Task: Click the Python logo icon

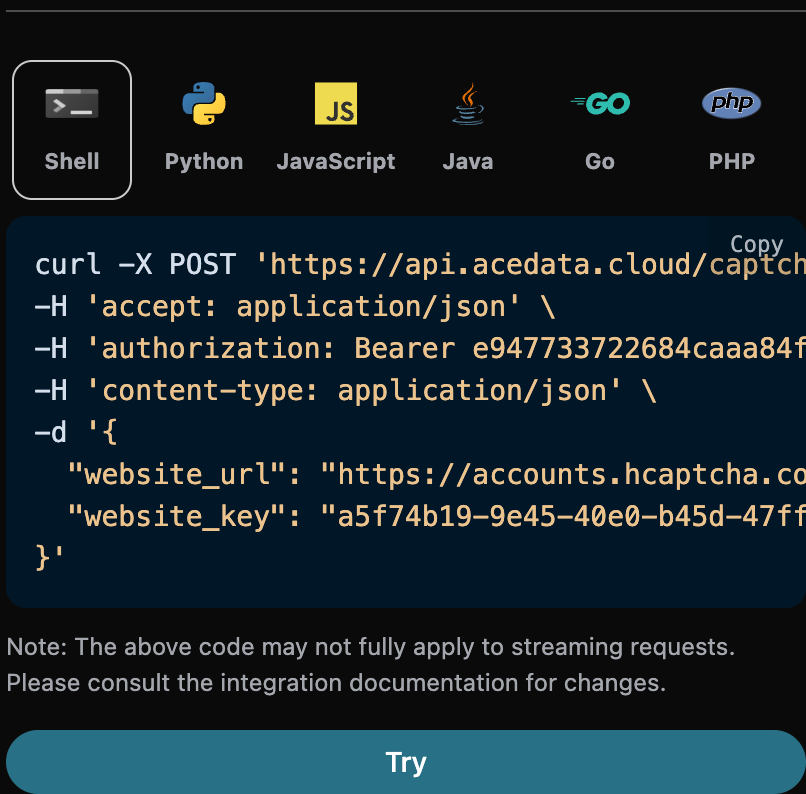Action: (203, 102)
